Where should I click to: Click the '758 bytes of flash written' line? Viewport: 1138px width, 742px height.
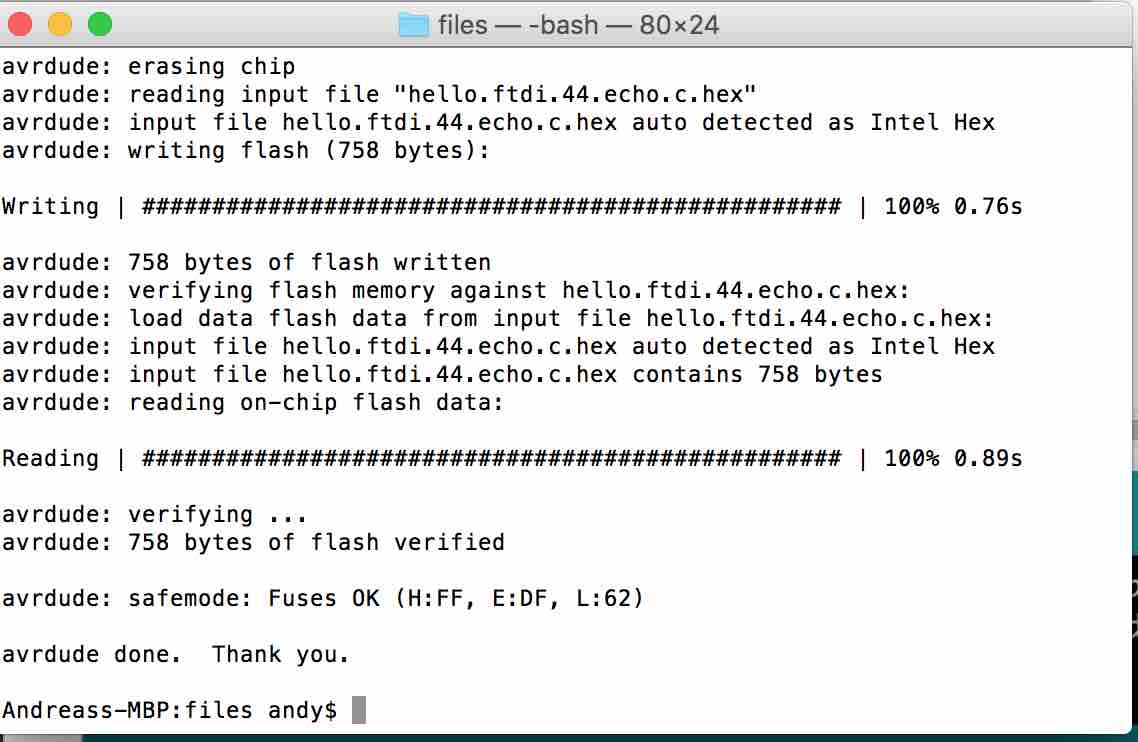246,263
